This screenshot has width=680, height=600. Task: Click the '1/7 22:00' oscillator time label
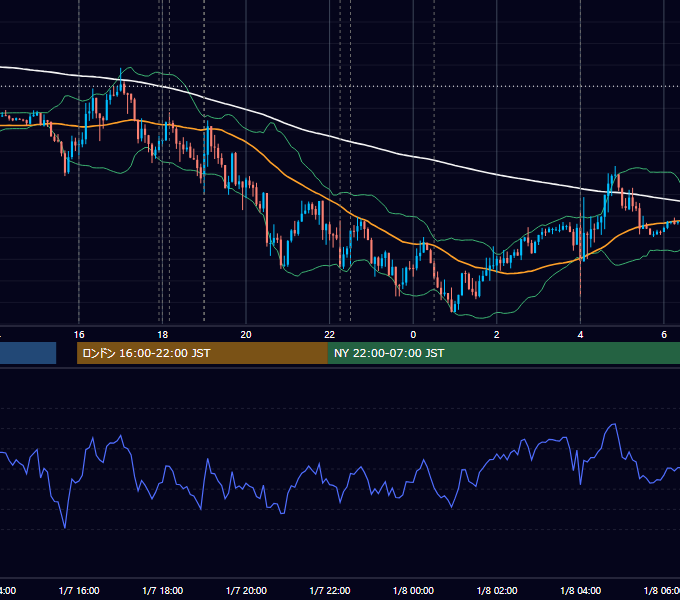330,590
